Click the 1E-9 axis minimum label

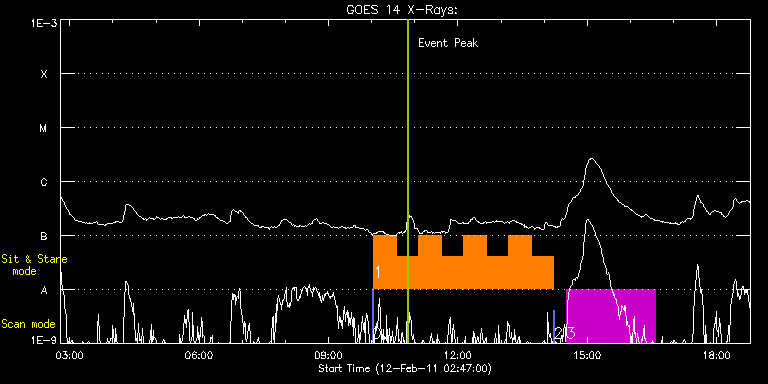click(44, 339)
